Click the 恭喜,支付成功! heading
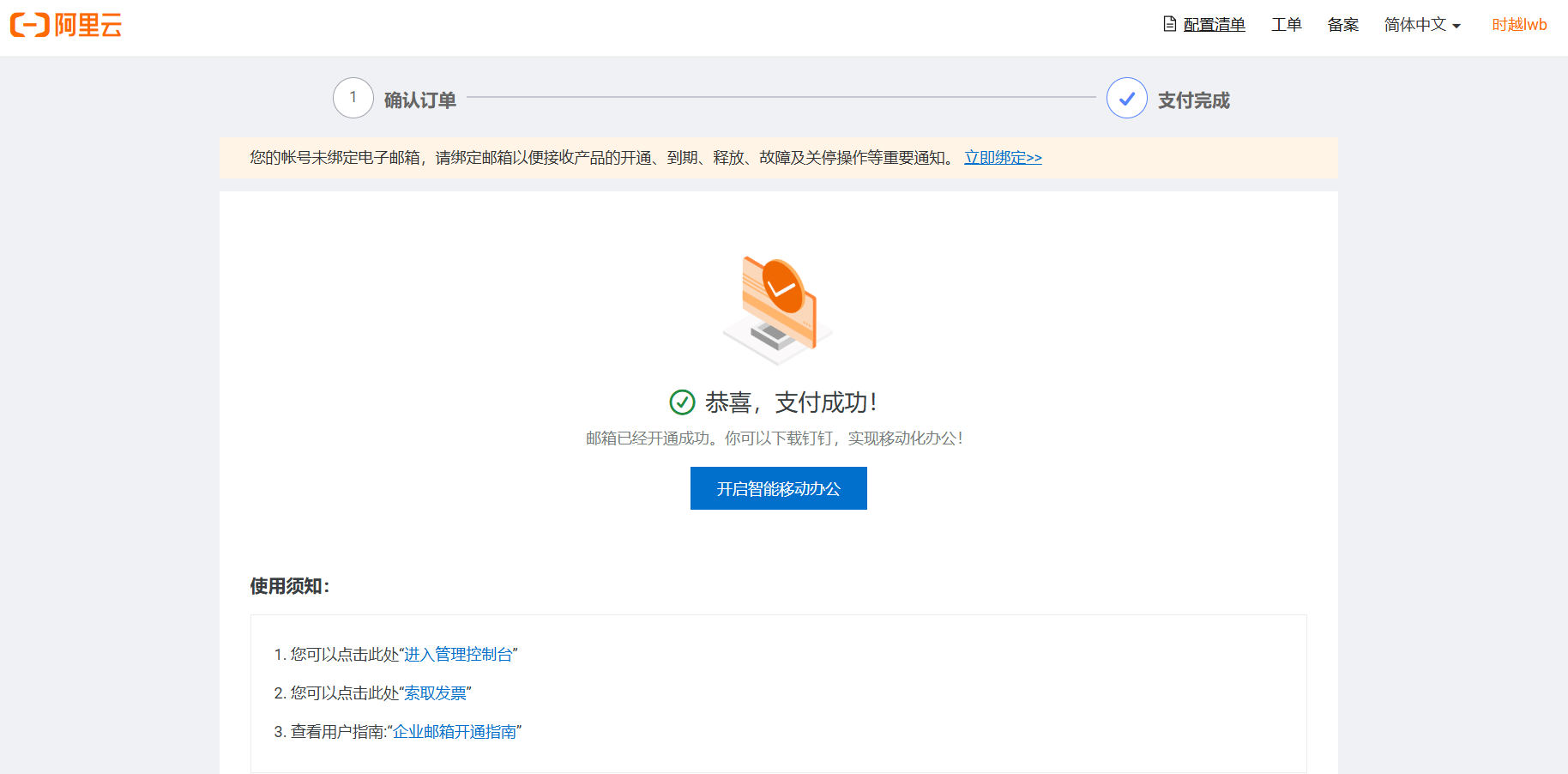Viewport: 1568px width, 774px height. (x=791, y=402)
